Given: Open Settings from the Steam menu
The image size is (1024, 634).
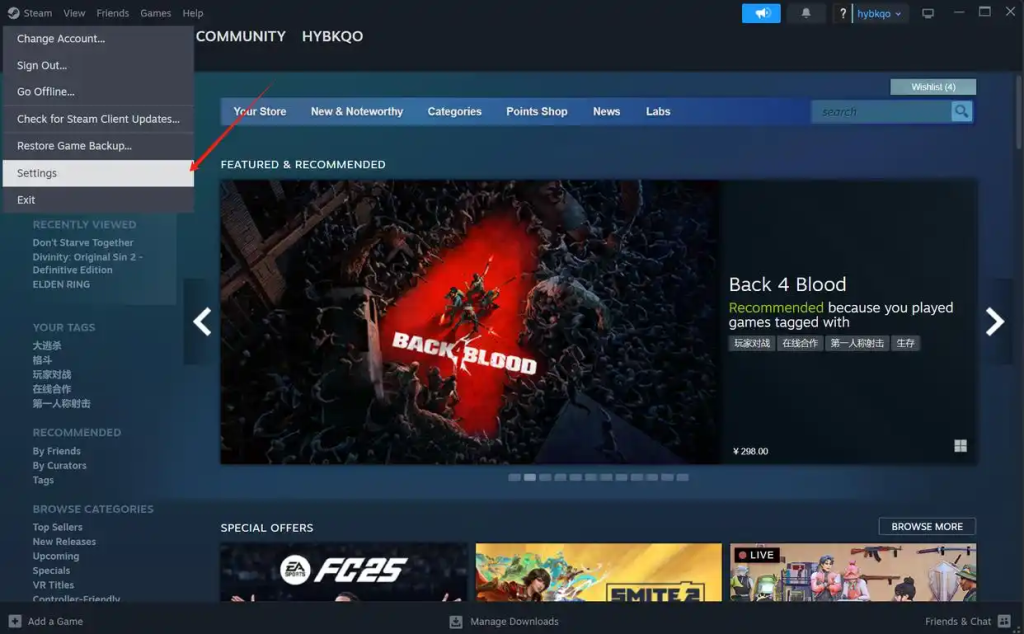Looking at the screenshot, I should point(98,173).
